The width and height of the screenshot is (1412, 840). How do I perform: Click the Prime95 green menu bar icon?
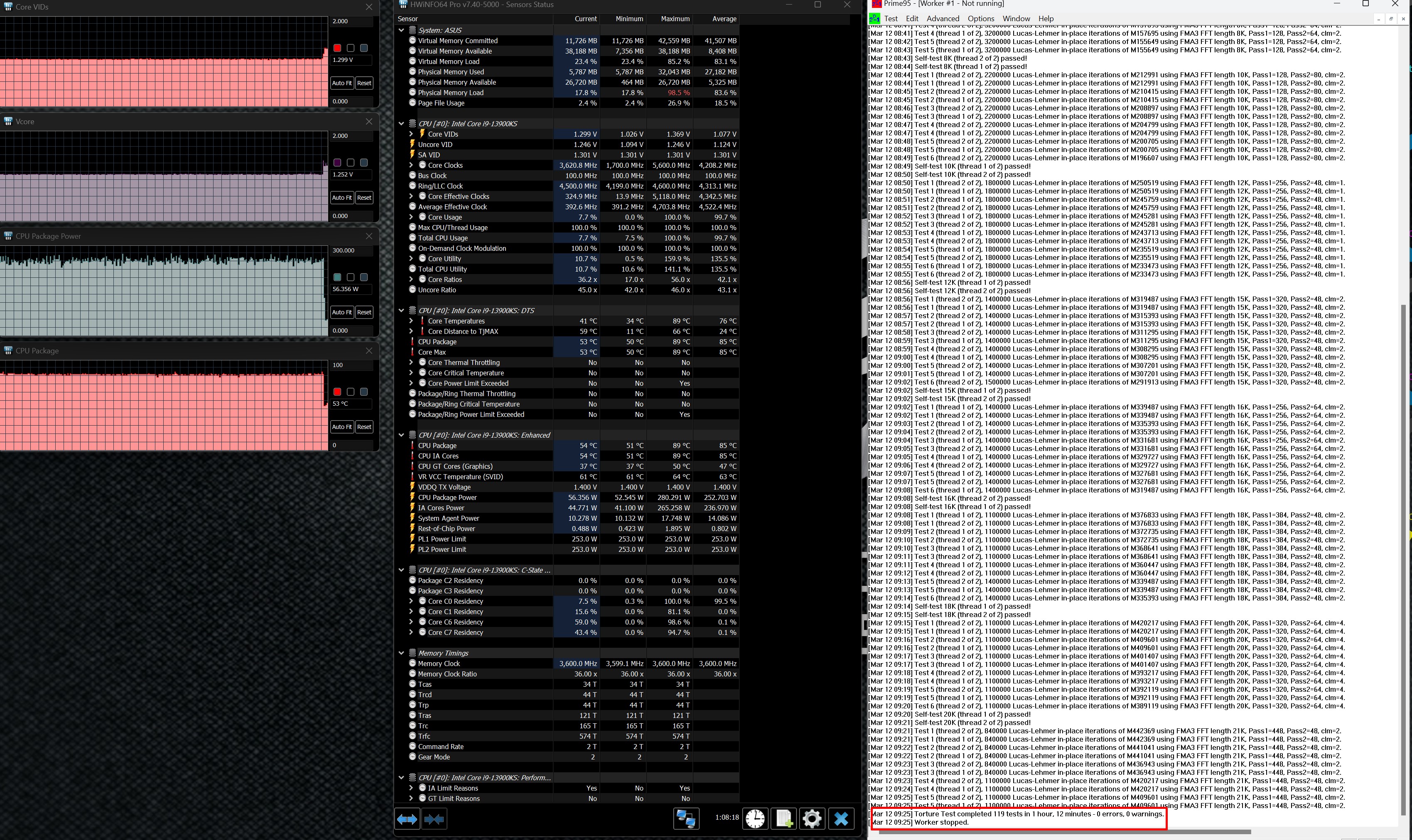tap(874, 19)
